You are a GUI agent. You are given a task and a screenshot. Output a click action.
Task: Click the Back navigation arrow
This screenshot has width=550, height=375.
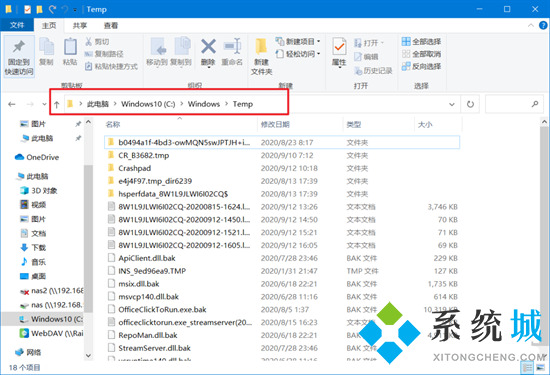pos(12,104)
